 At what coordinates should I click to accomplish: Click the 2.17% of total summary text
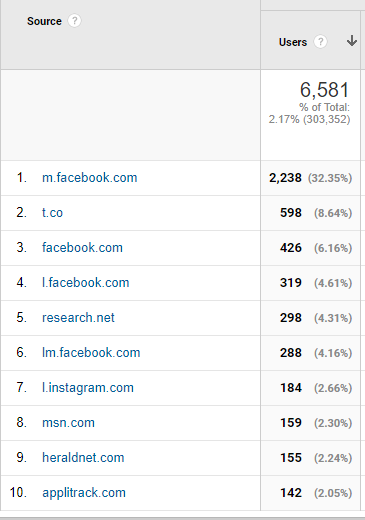pos(309,113)
